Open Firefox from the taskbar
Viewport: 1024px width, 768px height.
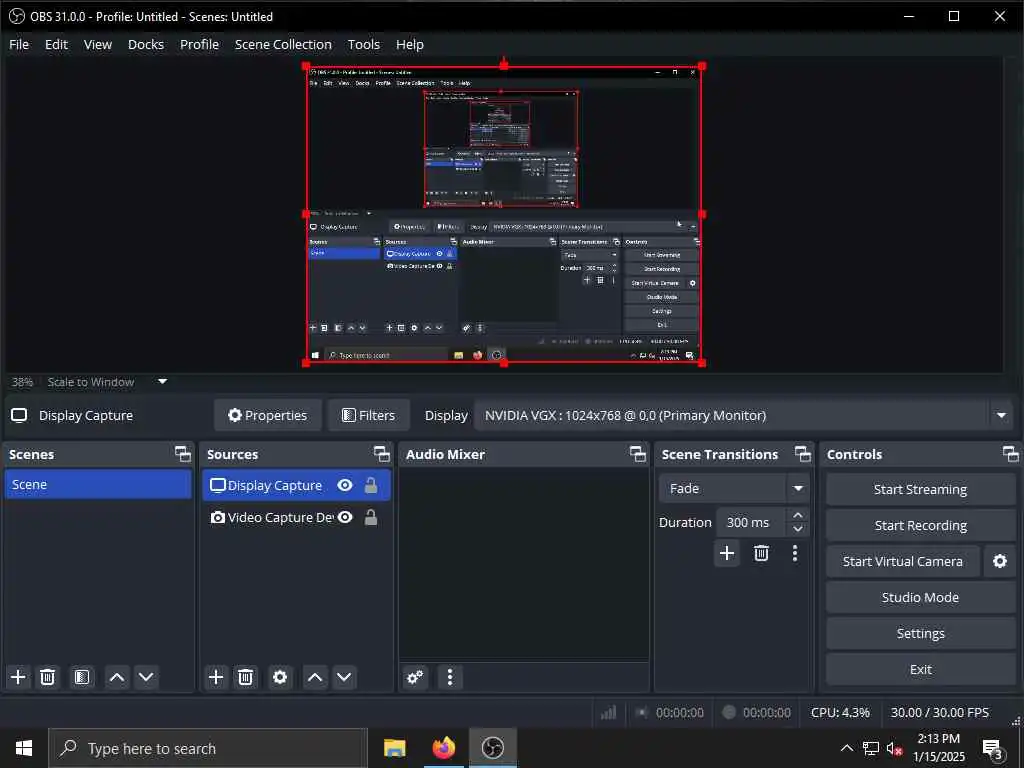443,748
